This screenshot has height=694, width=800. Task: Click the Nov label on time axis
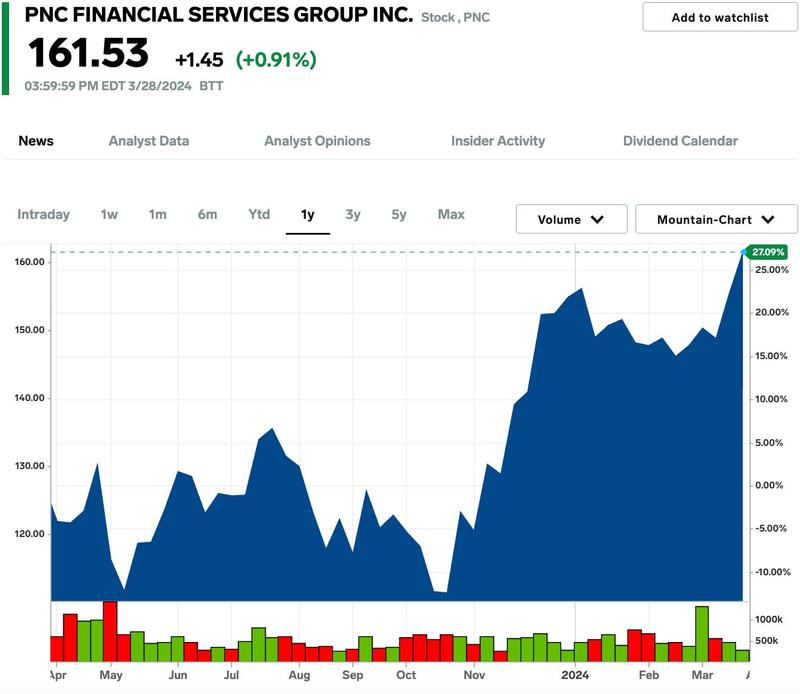pos(474,675)
